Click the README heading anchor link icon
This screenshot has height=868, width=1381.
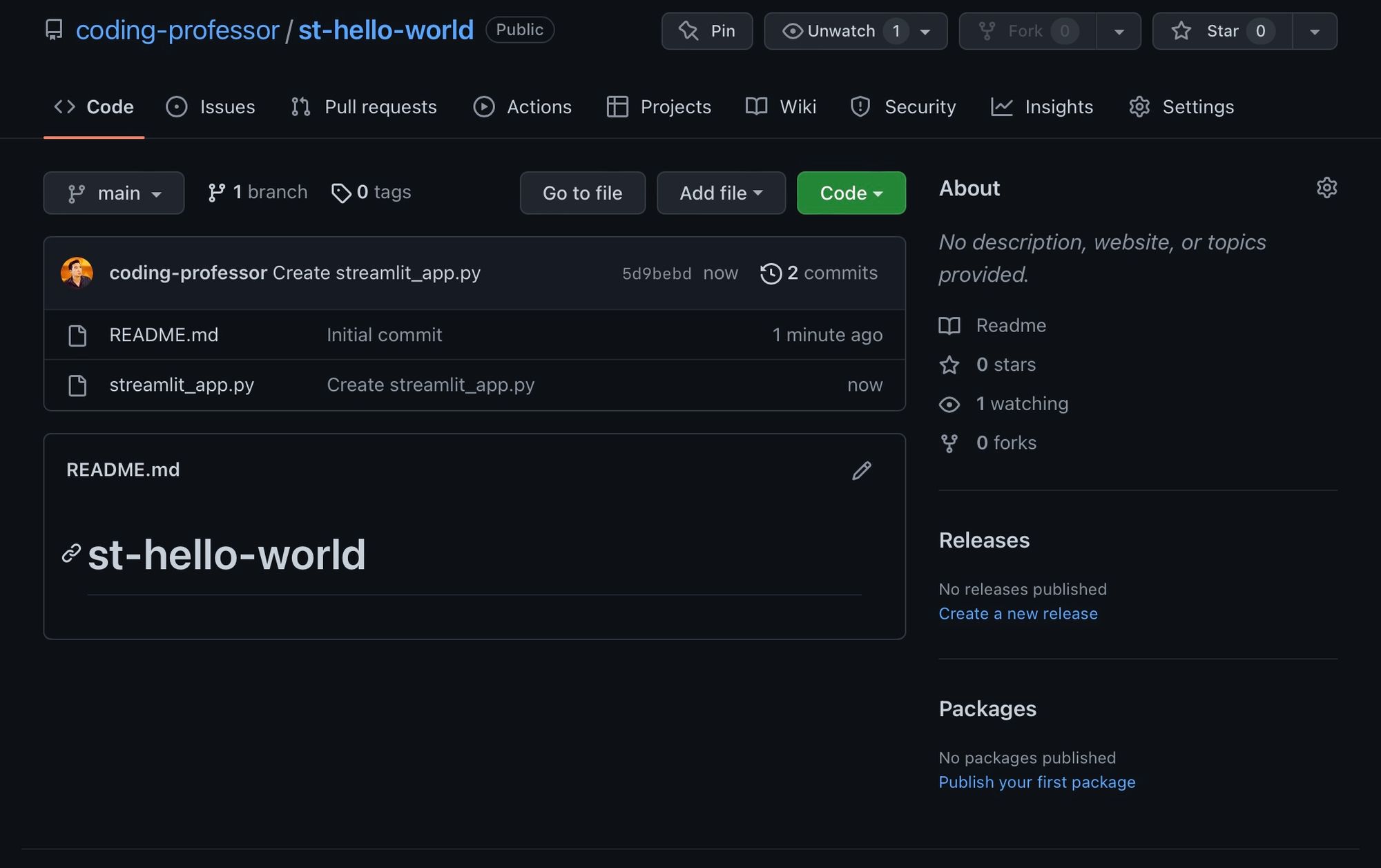click(x=71, y=553)
